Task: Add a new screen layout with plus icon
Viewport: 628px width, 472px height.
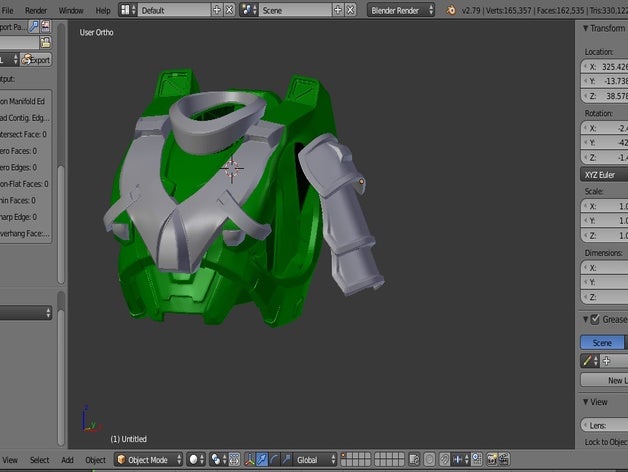Action: point(218,9)
